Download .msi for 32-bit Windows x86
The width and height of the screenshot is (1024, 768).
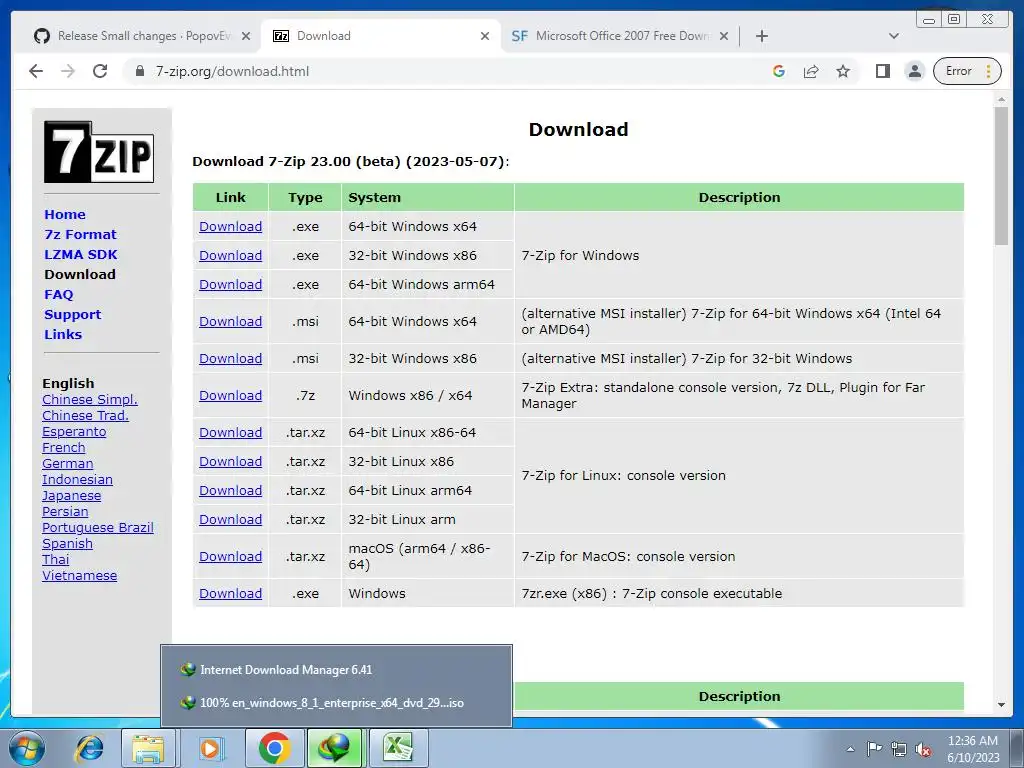231,359
